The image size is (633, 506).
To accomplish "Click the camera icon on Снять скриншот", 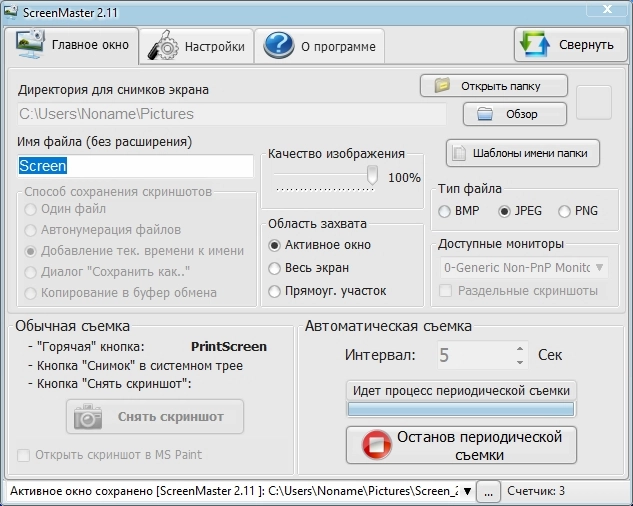I will [x=88, y=416].
